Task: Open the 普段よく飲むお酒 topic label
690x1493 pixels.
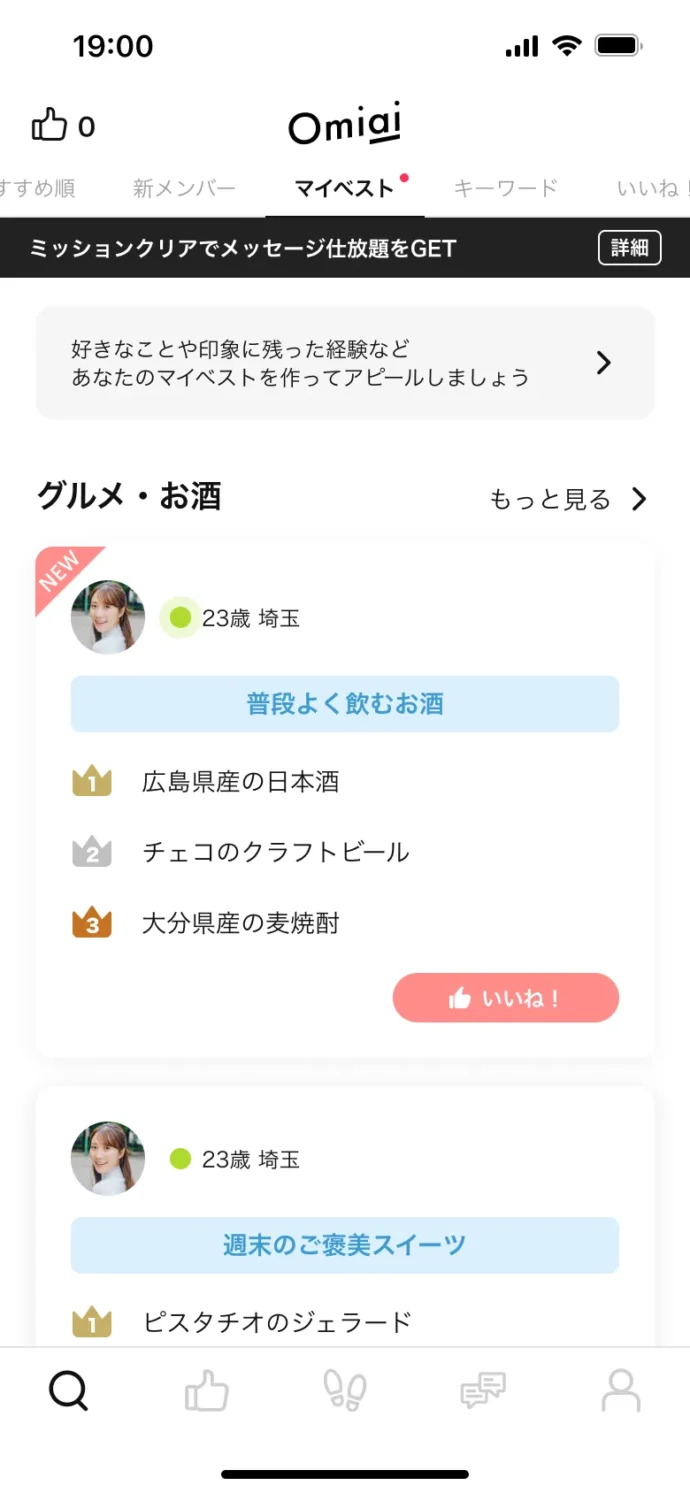Action: [344, 703]
